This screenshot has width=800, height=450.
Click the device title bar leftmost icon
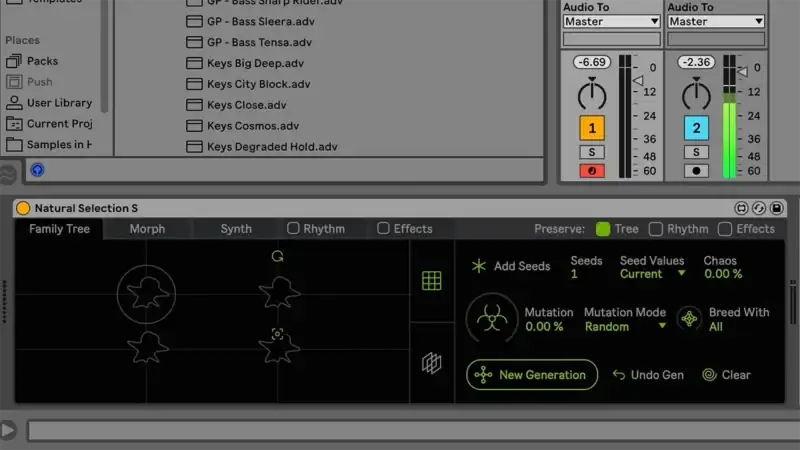coord(741,208)
